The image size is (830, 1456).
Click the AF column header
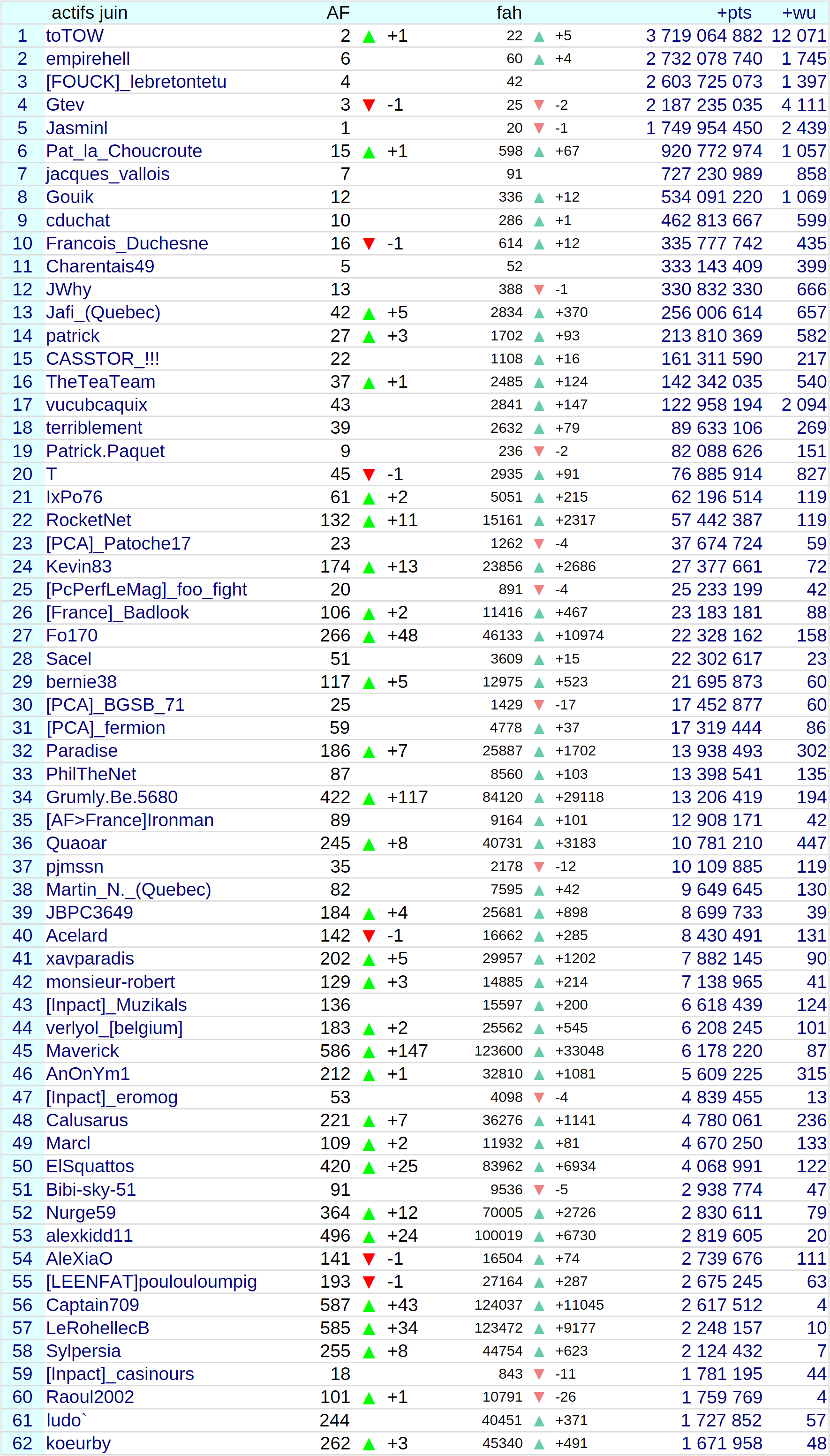[x=338, y=13]
